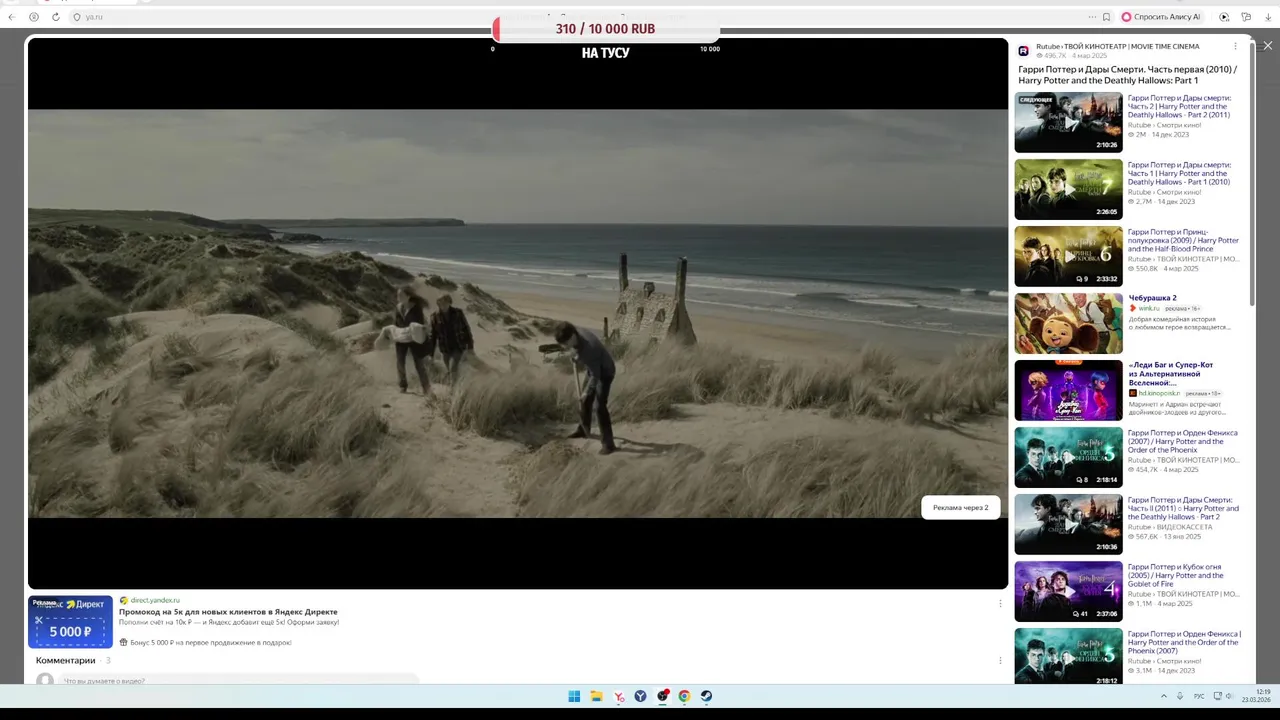Open '«Леди Баг и Супер-Кот из Альтернативной Вселенной' title

(1171, 374)
